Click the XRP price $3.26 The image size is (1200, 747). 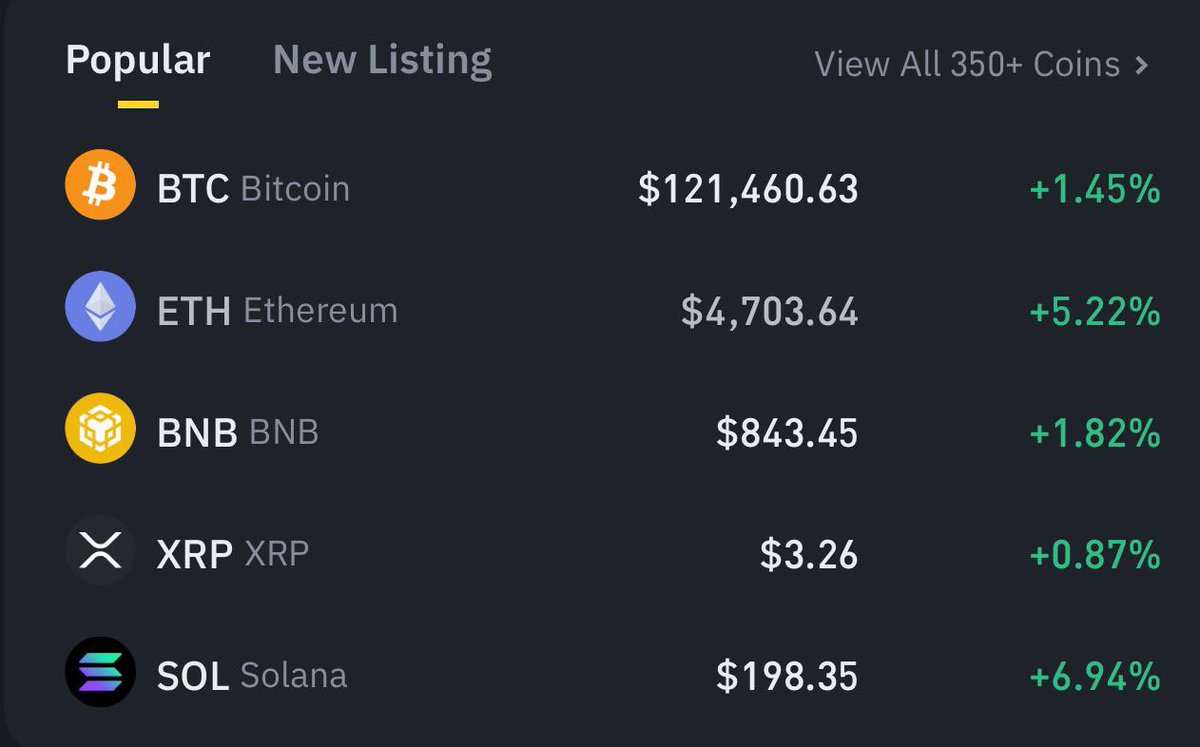(x=809, y=555)
